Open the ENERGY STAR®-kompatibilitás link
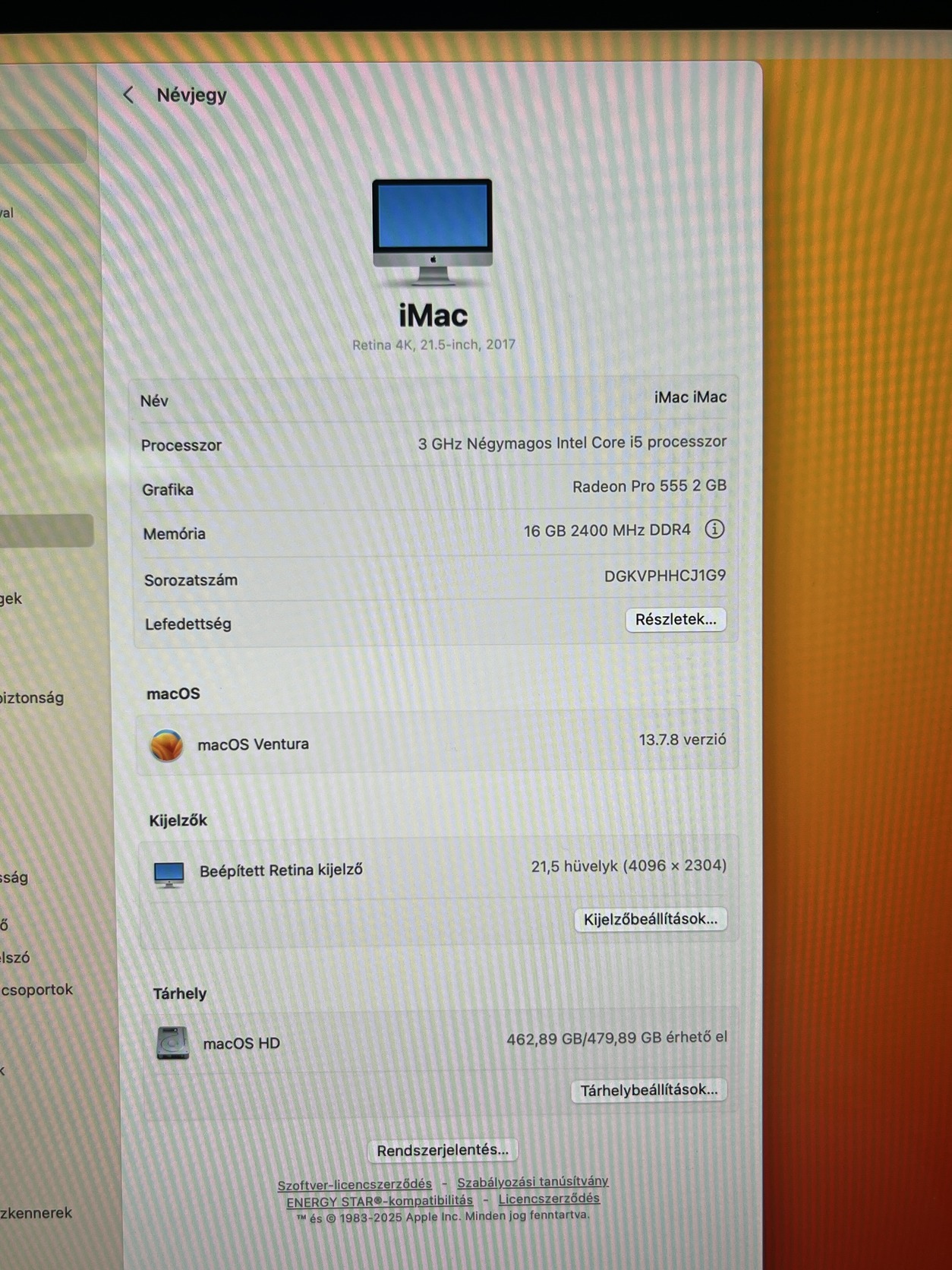This screenshot has height=1270, width=952. (380, 1201)
